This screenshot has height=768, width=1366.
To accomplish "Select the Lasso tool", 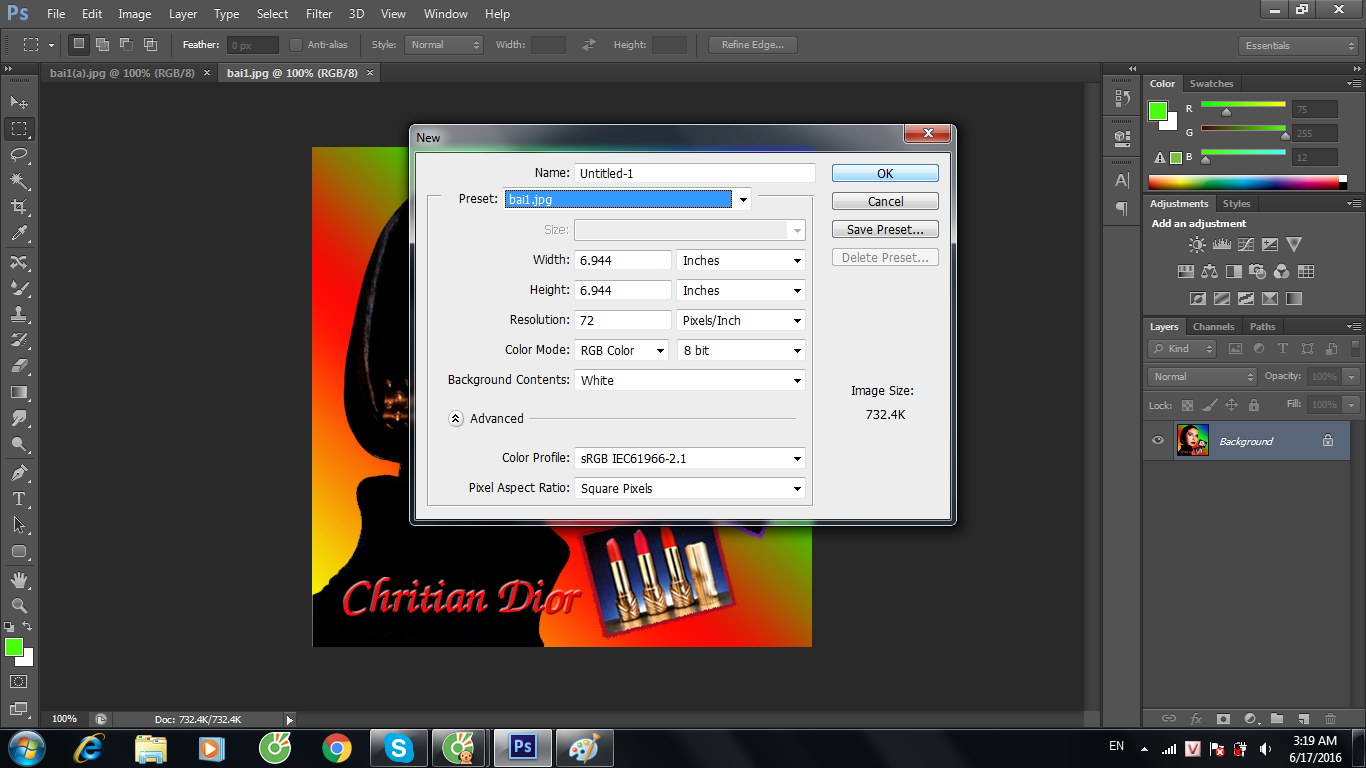I will tap(19, 155).
